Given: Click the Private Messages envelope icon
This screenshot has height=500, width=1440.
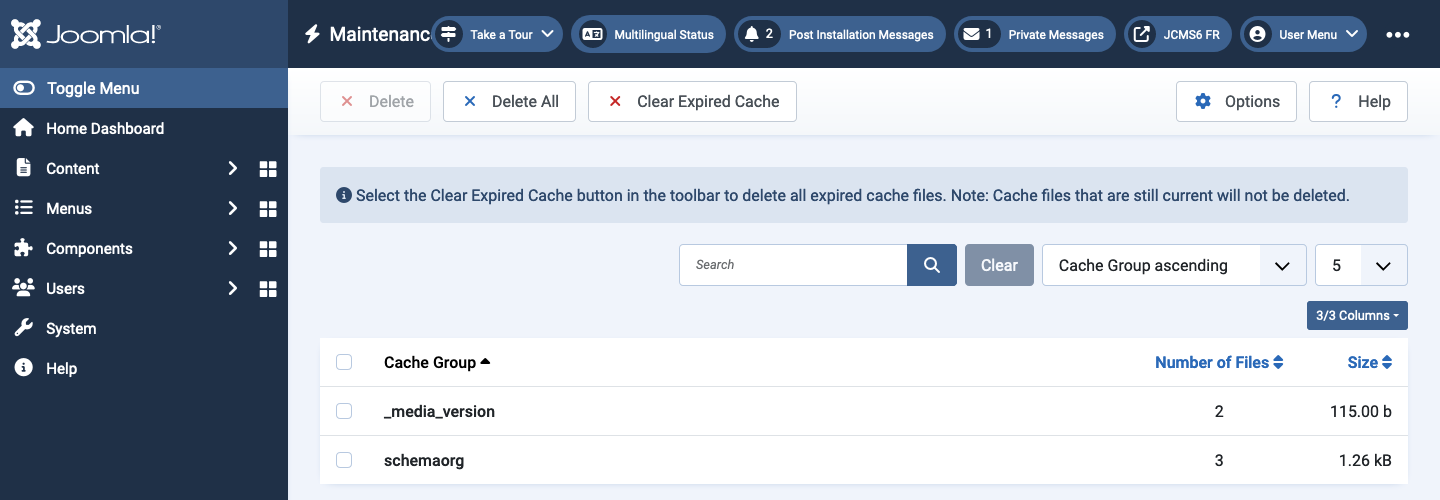Looking at the screenshot, I should 971,34.
